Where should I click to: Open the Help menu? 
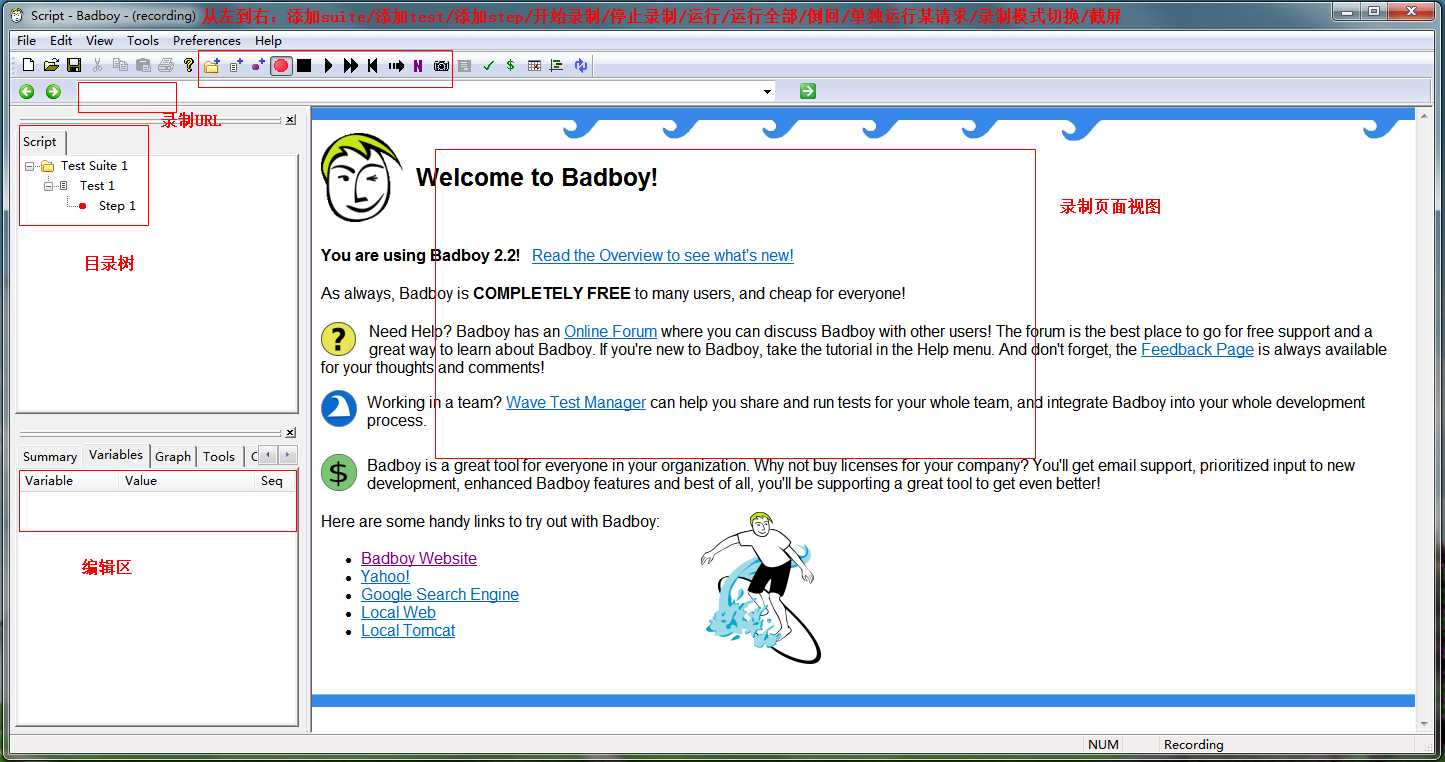pos(268,40)
